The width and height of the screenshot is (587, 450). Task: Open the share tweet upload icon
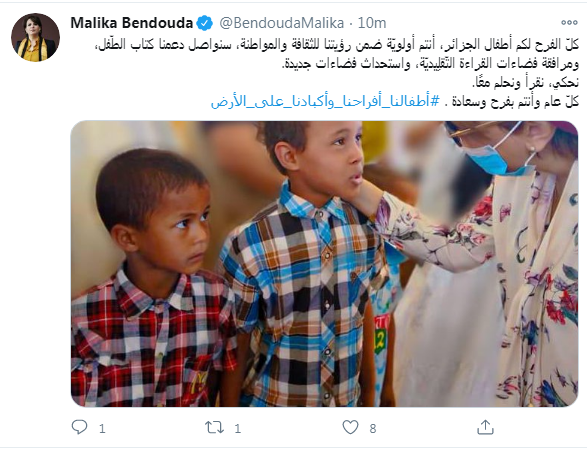pos(485,427)
